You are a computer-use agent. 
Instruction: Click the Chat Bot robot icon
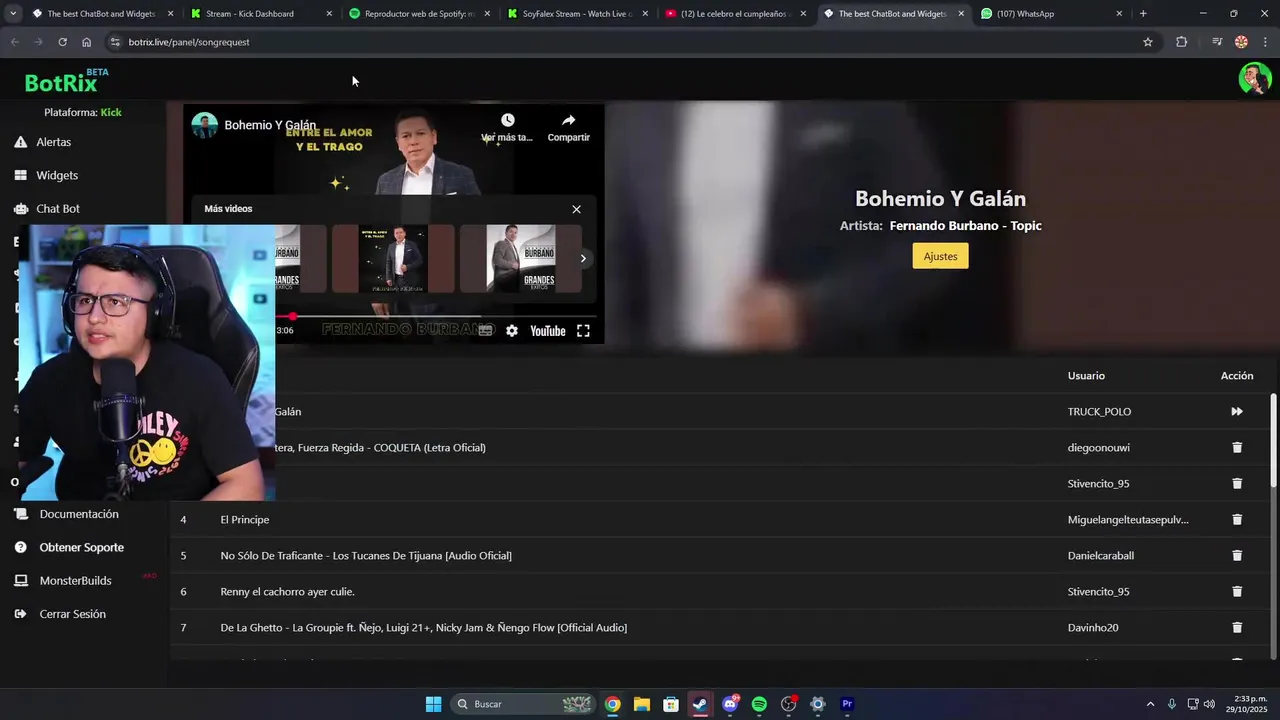(x=20, y=208)
